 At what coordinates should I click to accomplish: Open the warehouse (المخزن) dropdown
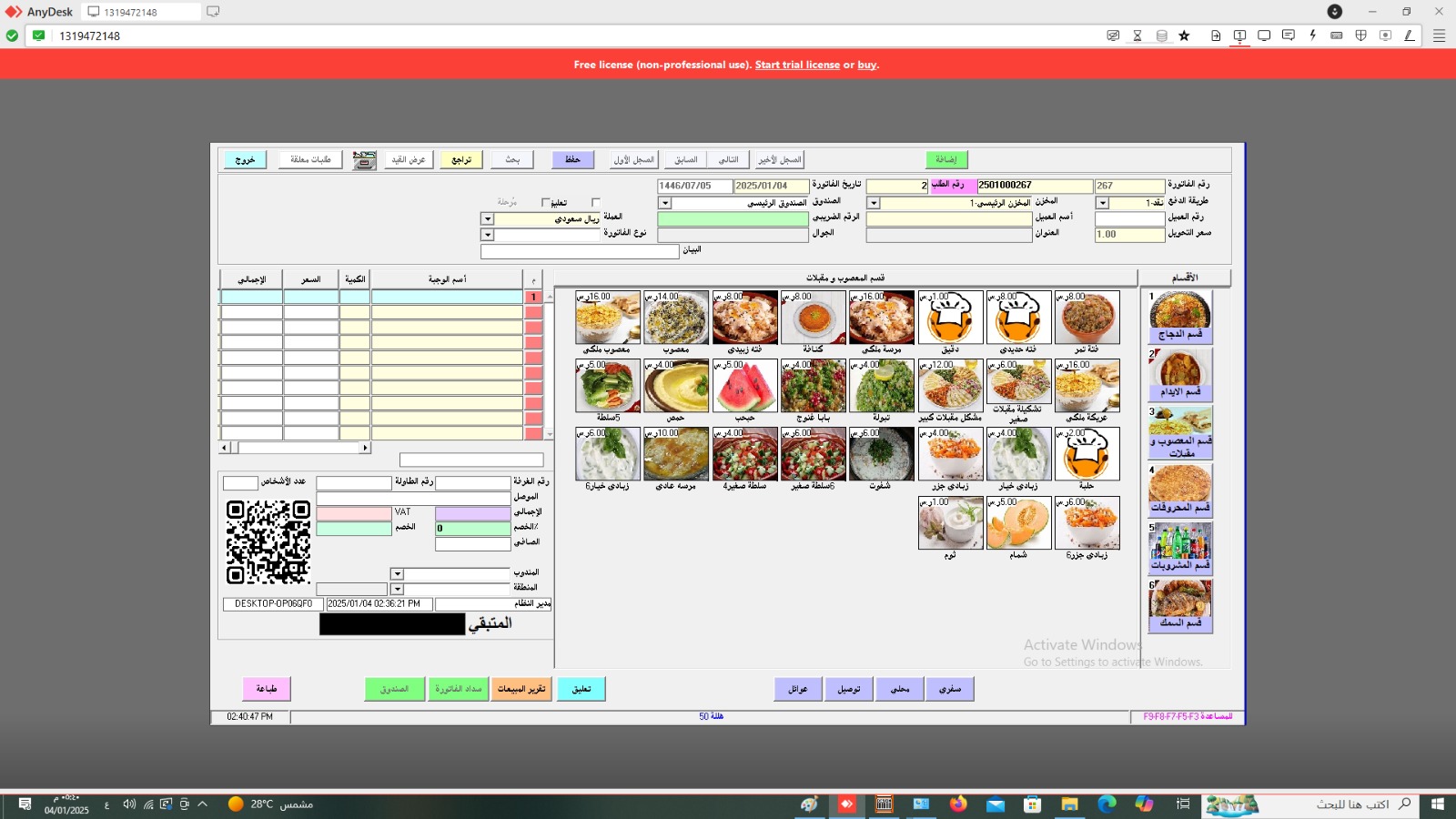coord(874,203)
